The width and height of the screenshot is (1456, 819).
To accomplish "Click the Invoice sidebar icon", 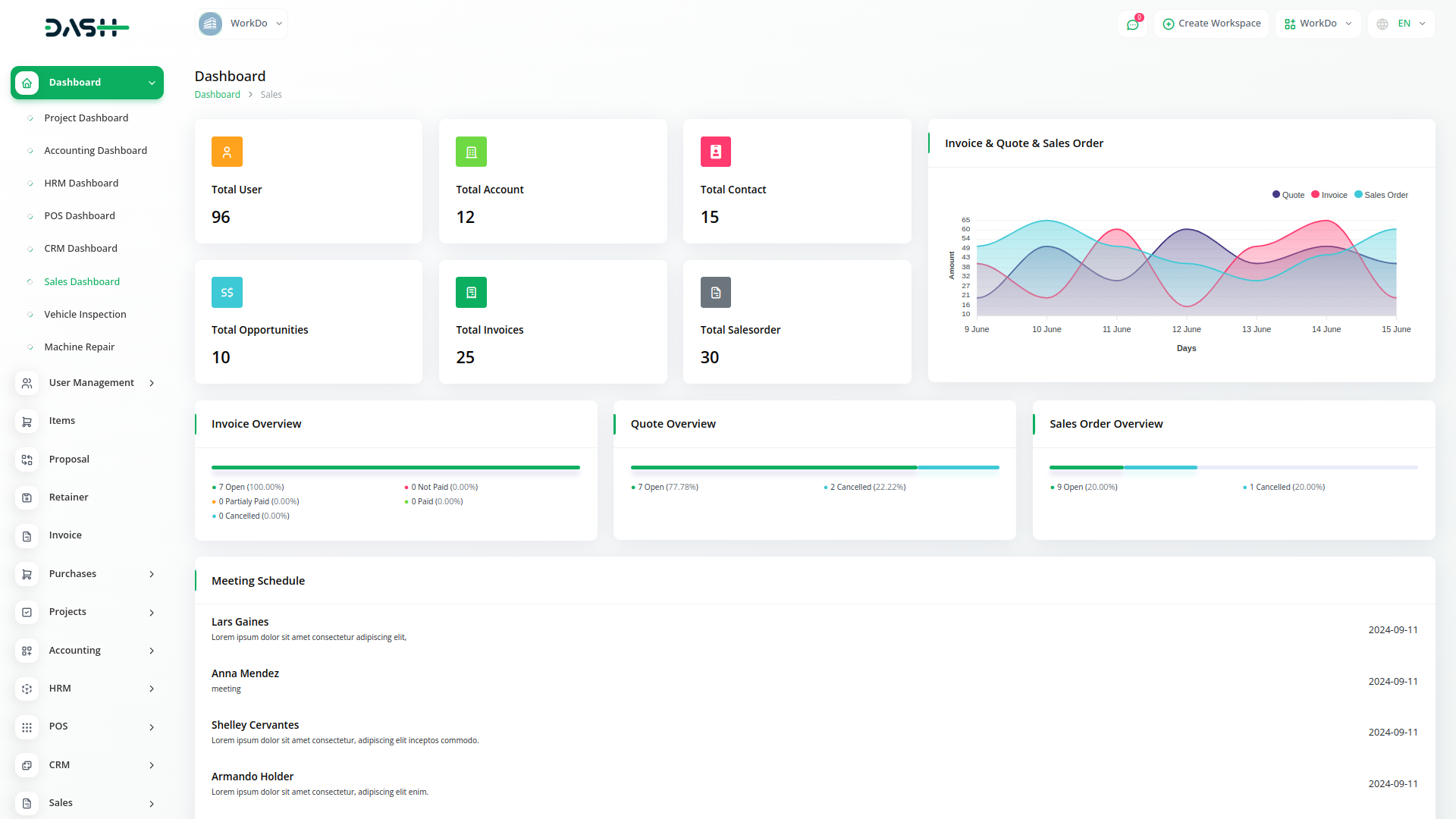I will tap(27, 536).
